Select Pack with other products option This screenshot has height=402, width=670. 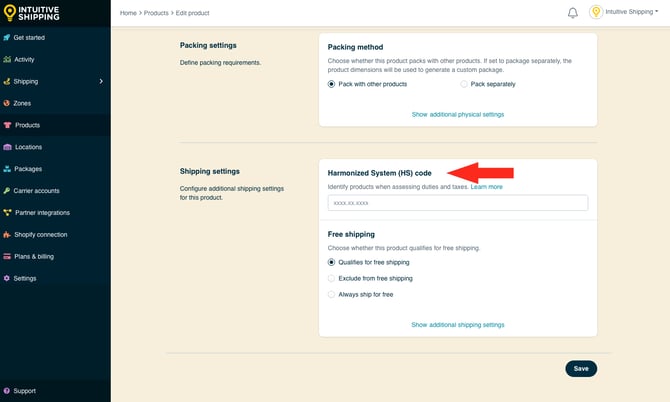[x=333, y=84]
